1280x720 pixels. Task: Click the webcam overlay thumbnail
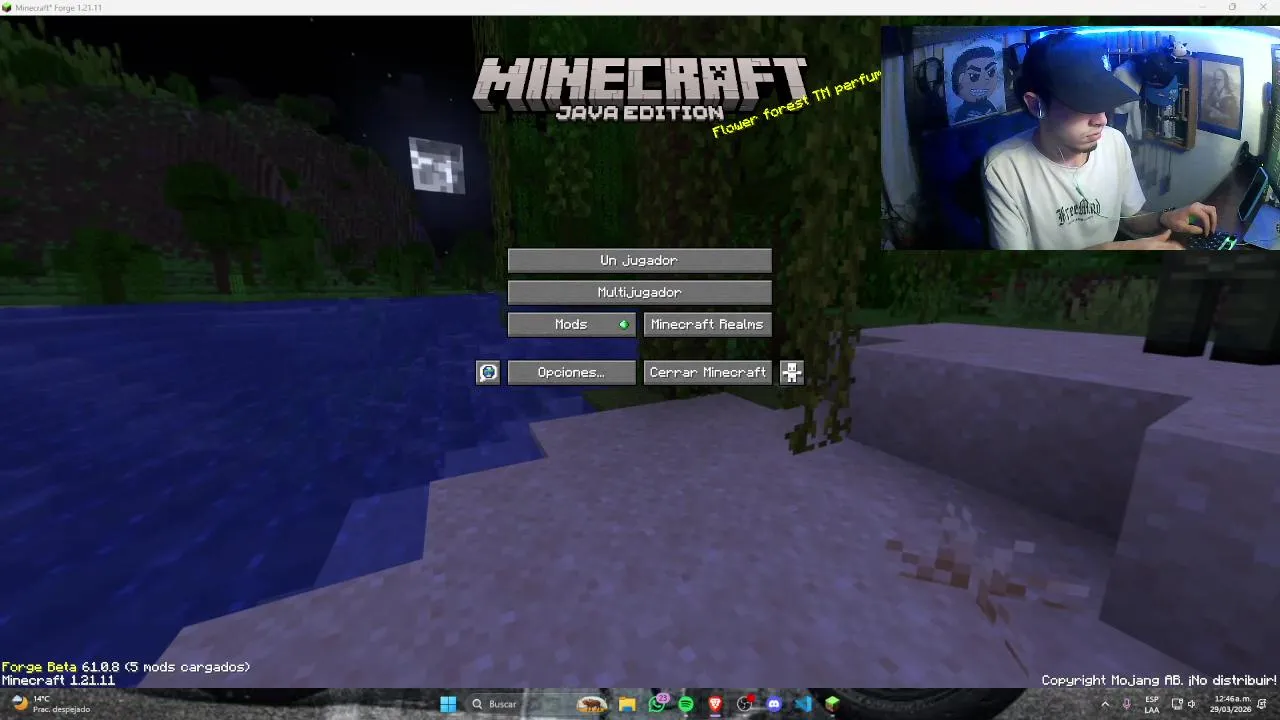[x=1080, y=137]
